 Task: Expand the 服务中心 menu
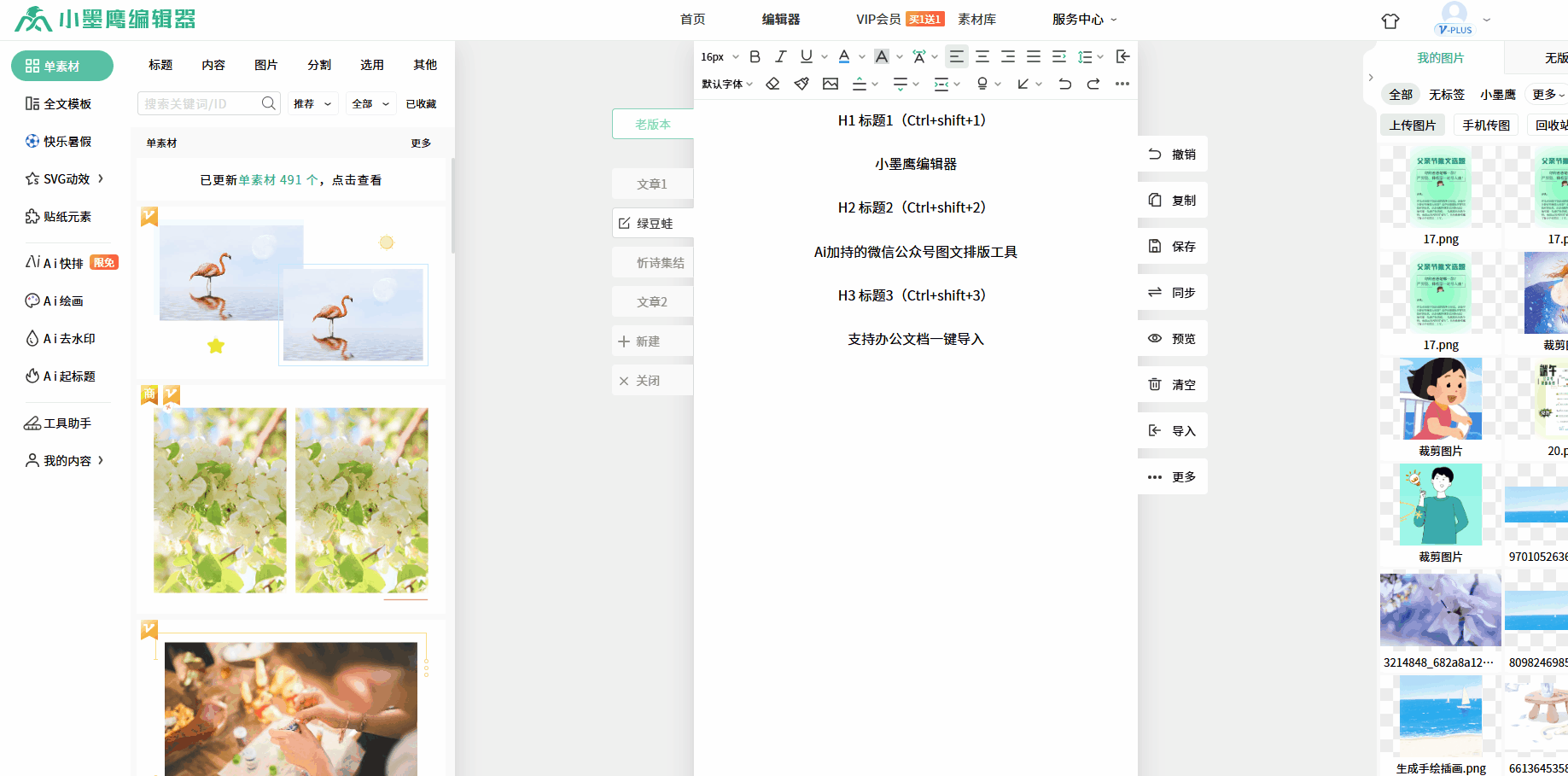tap(1084, 19)
